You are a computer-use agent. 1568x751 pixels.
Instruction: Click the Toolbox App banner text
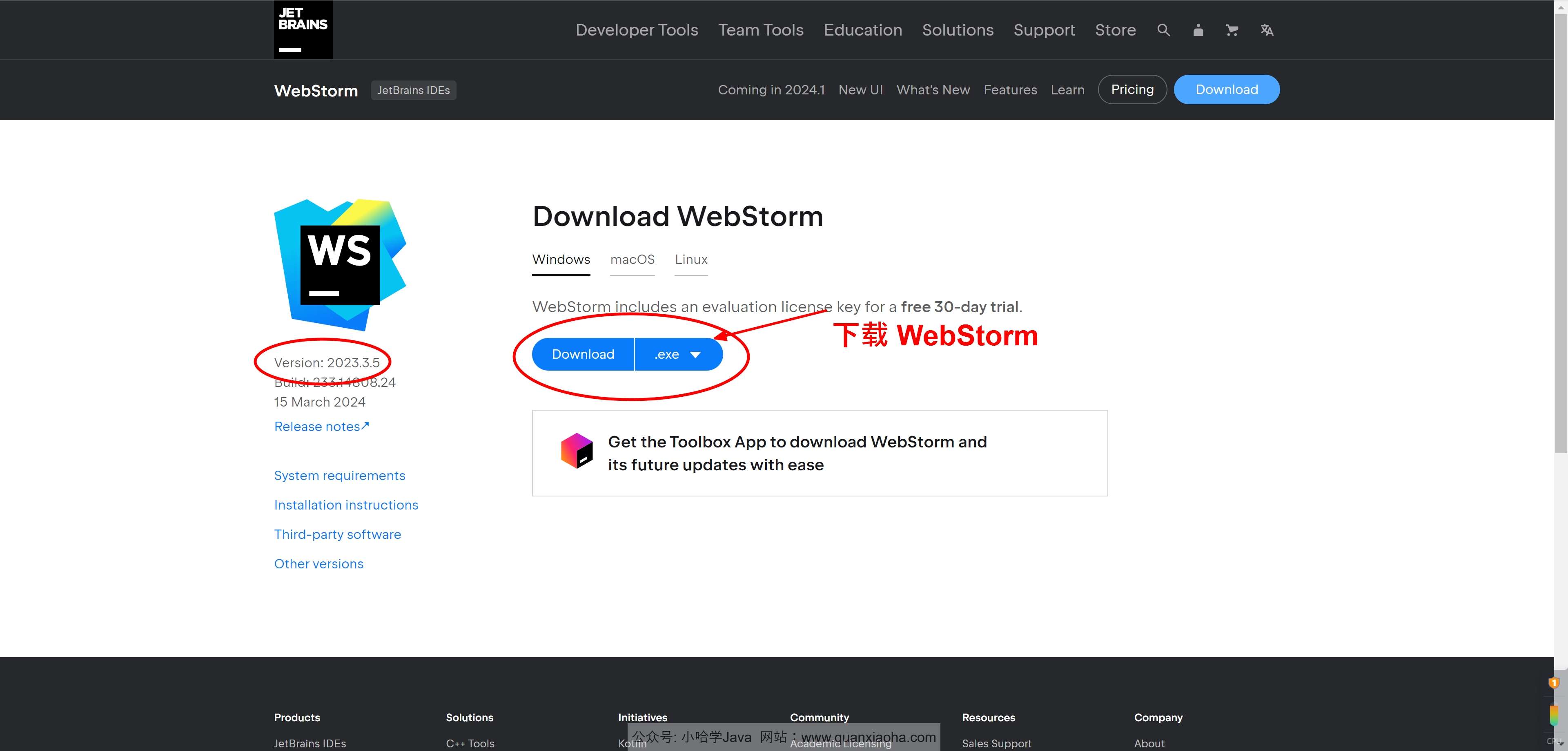pyautogui.click(x=797, y=453)
